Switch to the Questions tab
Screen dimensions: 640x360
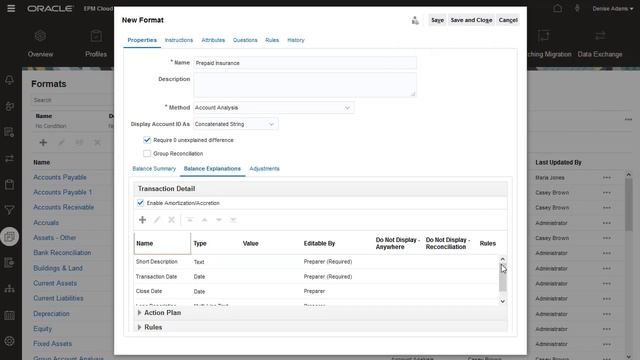coord(245,40)
